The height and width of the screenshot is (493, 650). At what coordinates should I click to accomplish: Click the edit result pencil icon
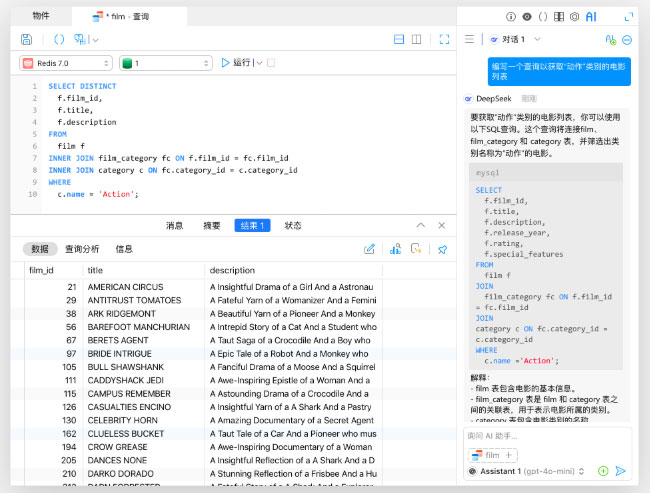[x=369, y=249]
